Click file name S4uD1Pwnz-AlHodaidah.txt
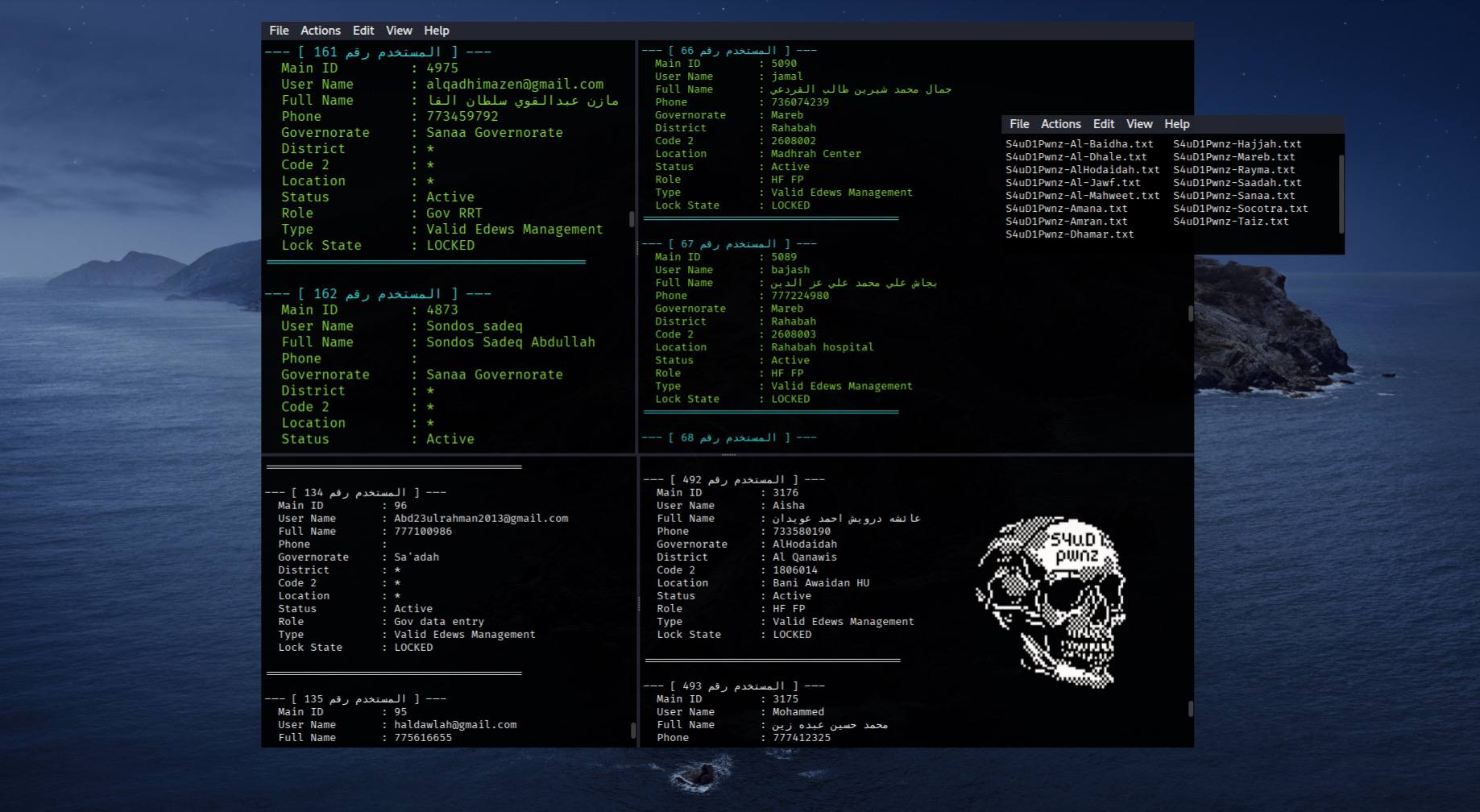The image size is (1480, 812). coord(1083,170)
